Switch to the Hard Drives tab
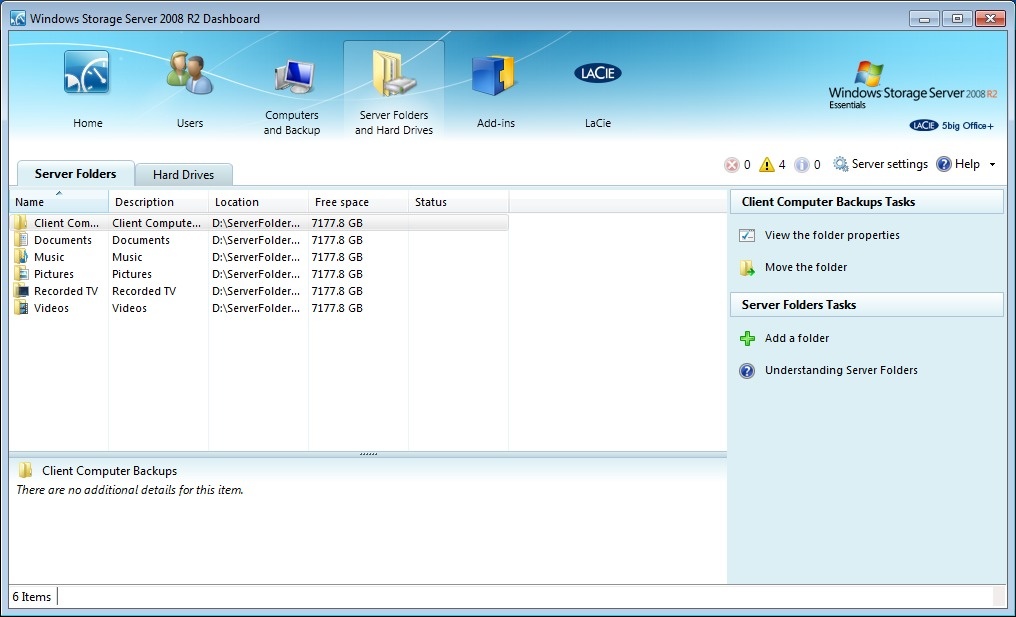The width and height of the screenshot is (1016, 617). point(183,175)
